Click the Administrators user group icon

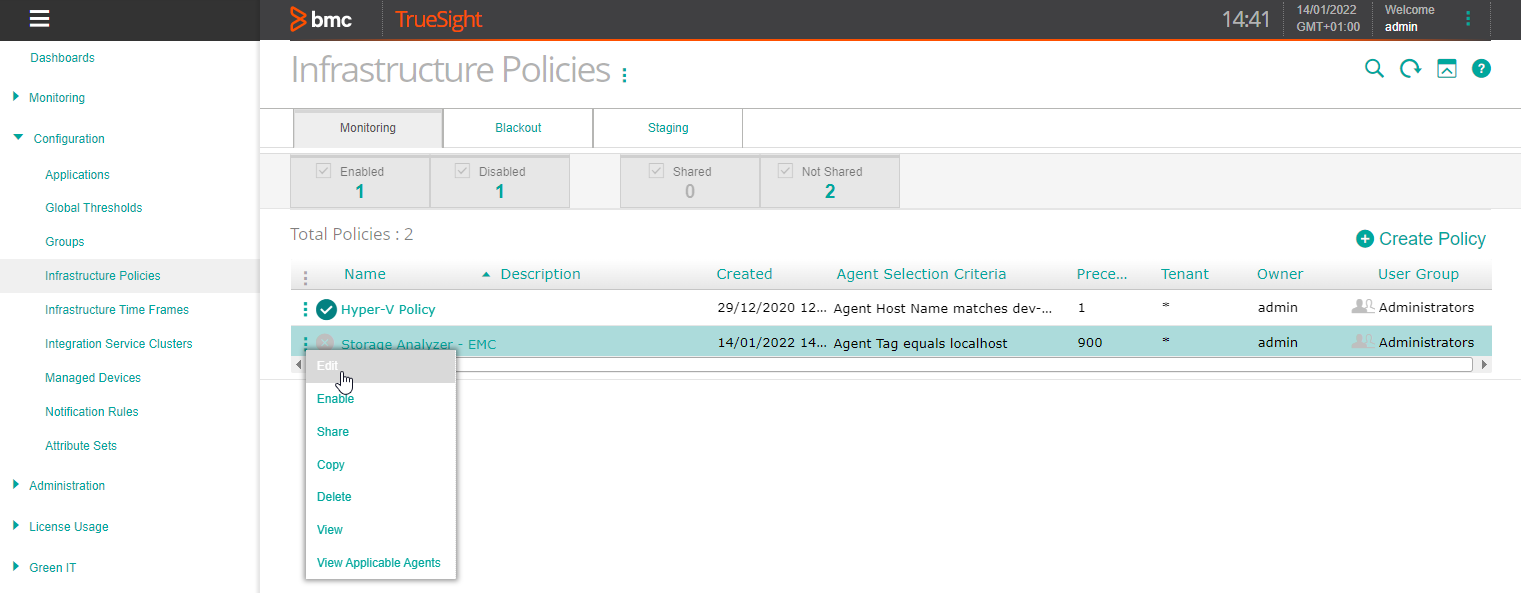1363,308
